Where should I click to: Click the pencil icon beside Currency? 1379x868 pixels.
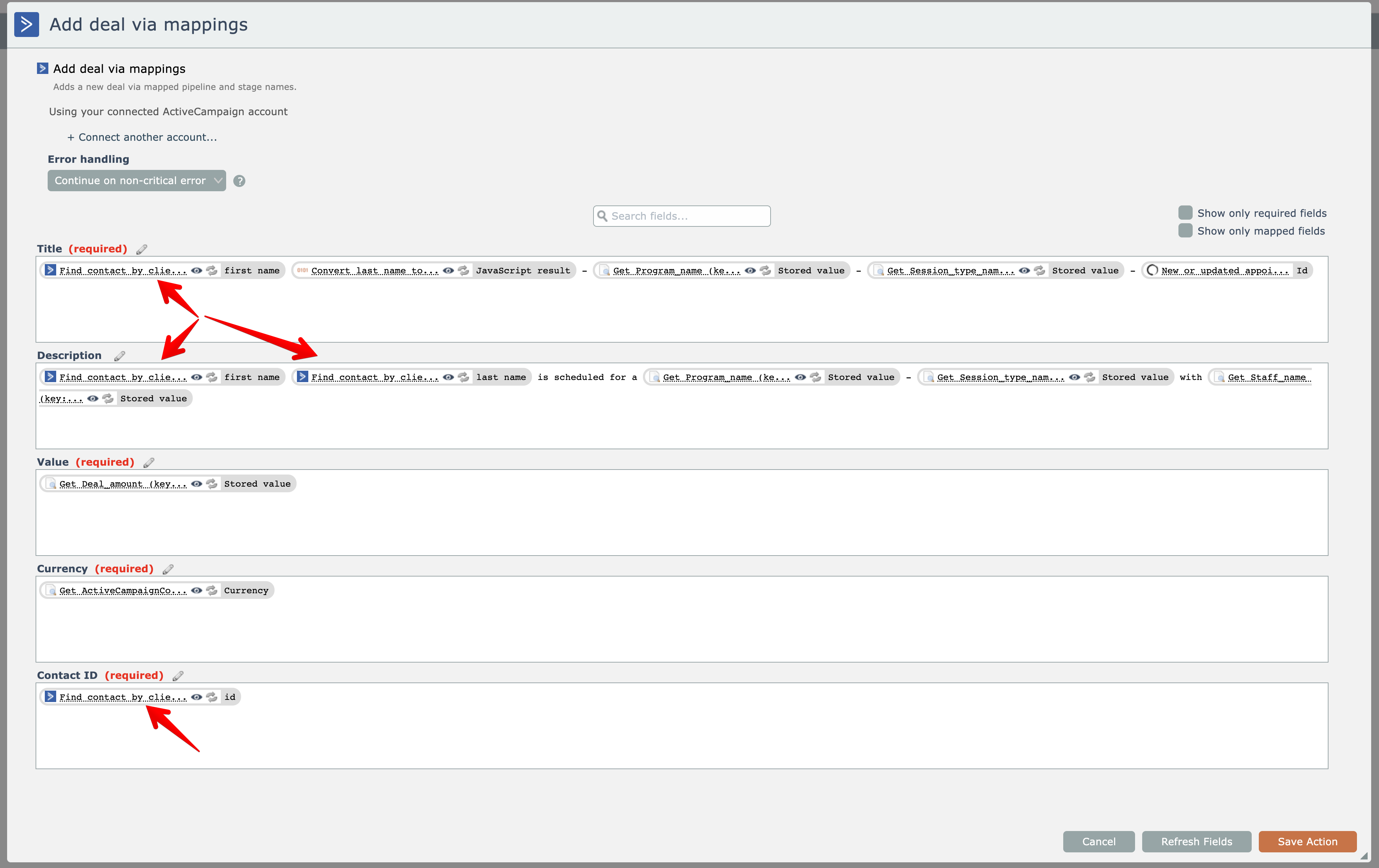pyautogui.click(x=168, y=570)
